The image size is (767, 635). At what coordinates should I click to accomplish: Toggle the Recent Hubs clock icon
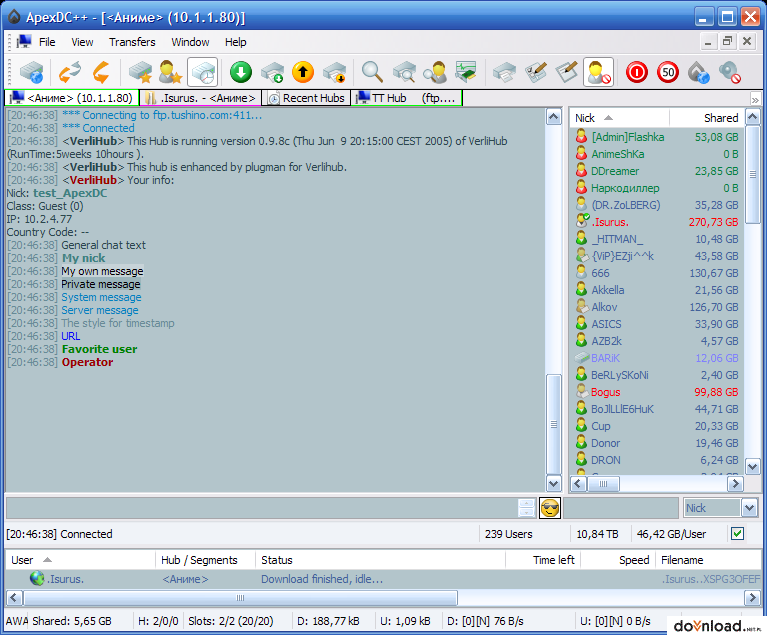[x=202, y=72]
